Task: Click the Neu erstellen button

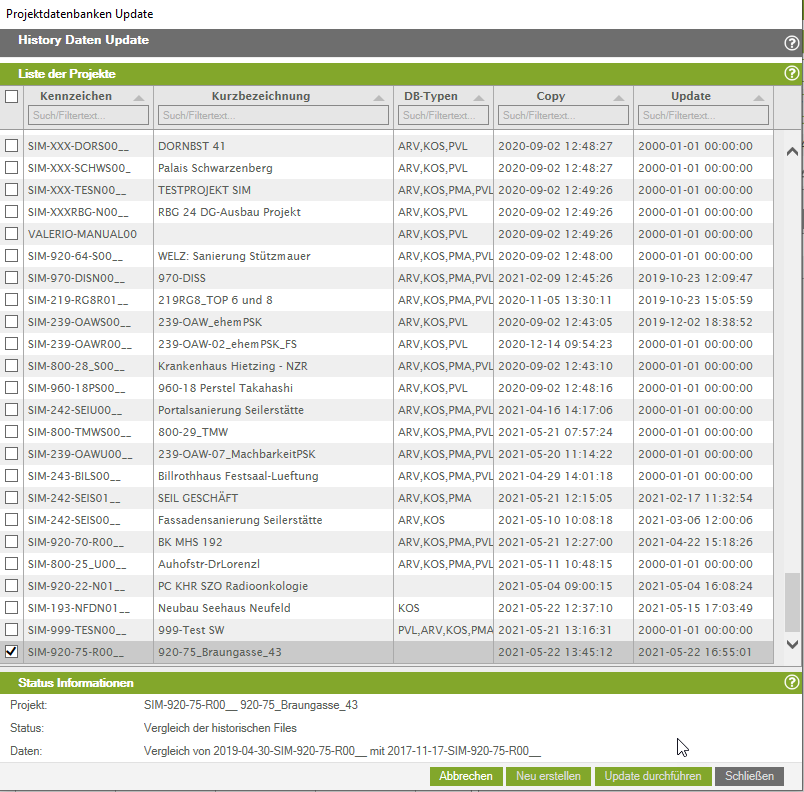Action: [548, 776]
